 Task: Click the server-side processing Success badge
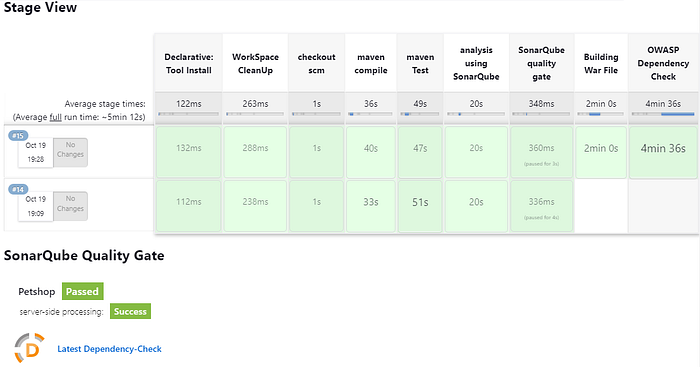(x=130, y=311)
